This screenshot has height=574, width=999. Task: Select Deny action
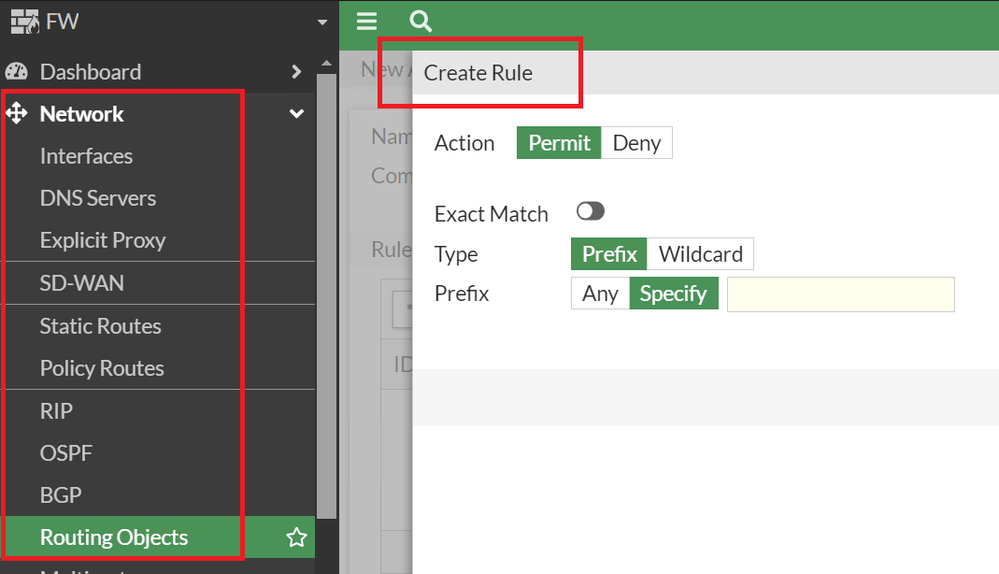pyautogui.click(x=636, y=143)
